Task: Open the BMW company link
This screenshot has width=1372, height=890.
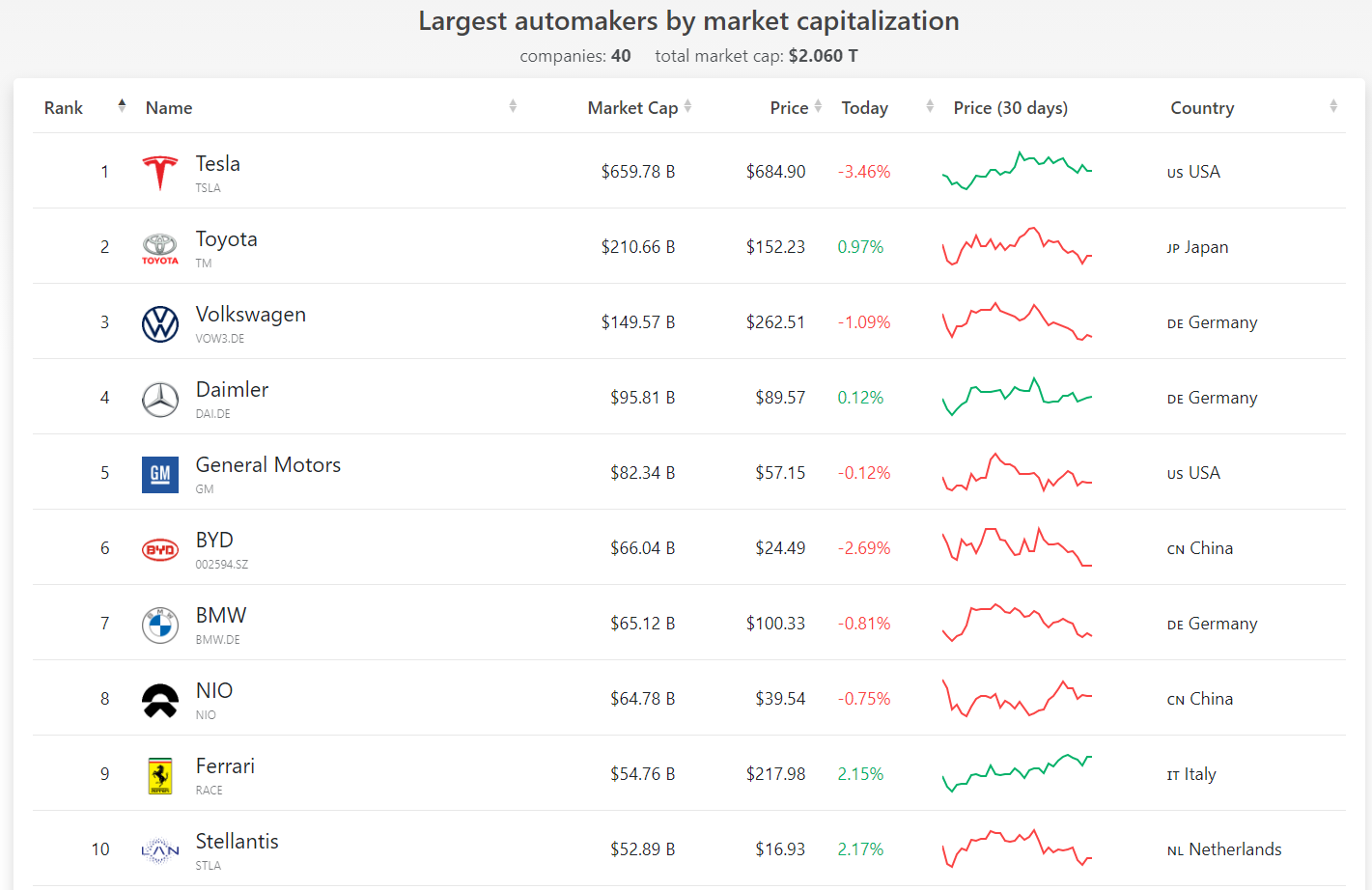Action: point(221,616)
